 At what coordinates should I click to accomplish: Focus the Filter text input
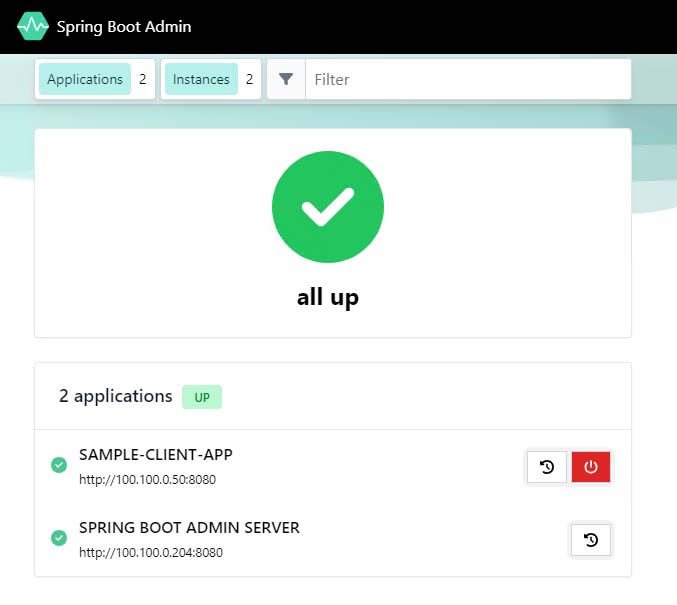tap(468, 79)
